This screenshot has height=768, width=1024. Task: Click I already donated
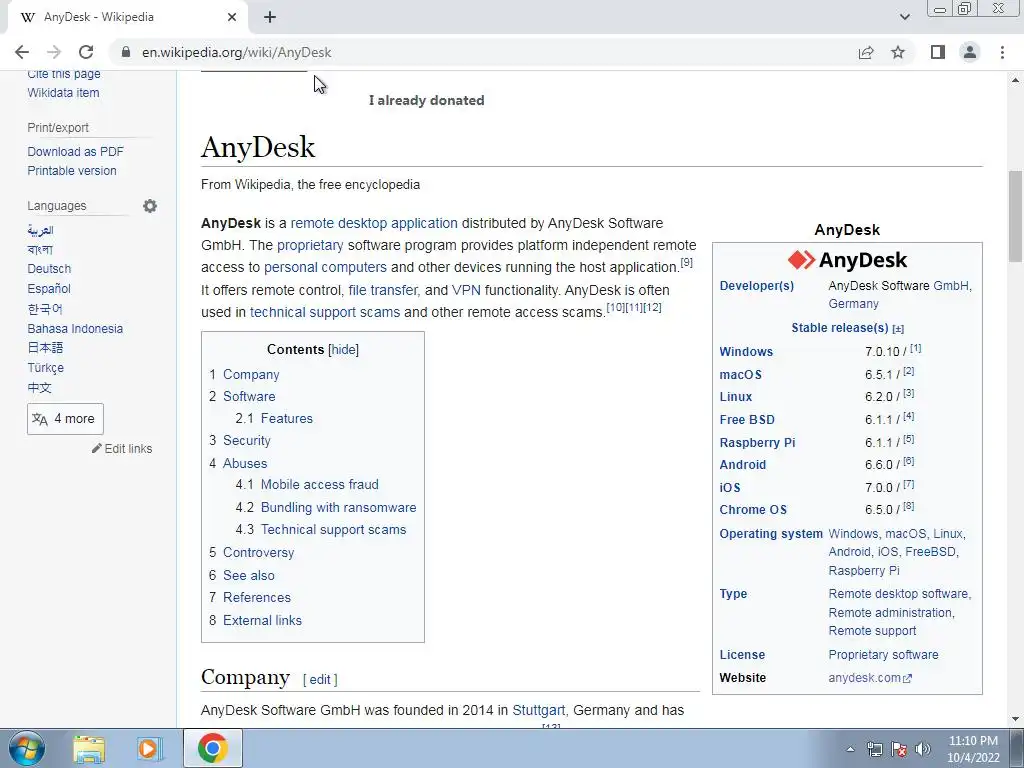click(426, 101)
